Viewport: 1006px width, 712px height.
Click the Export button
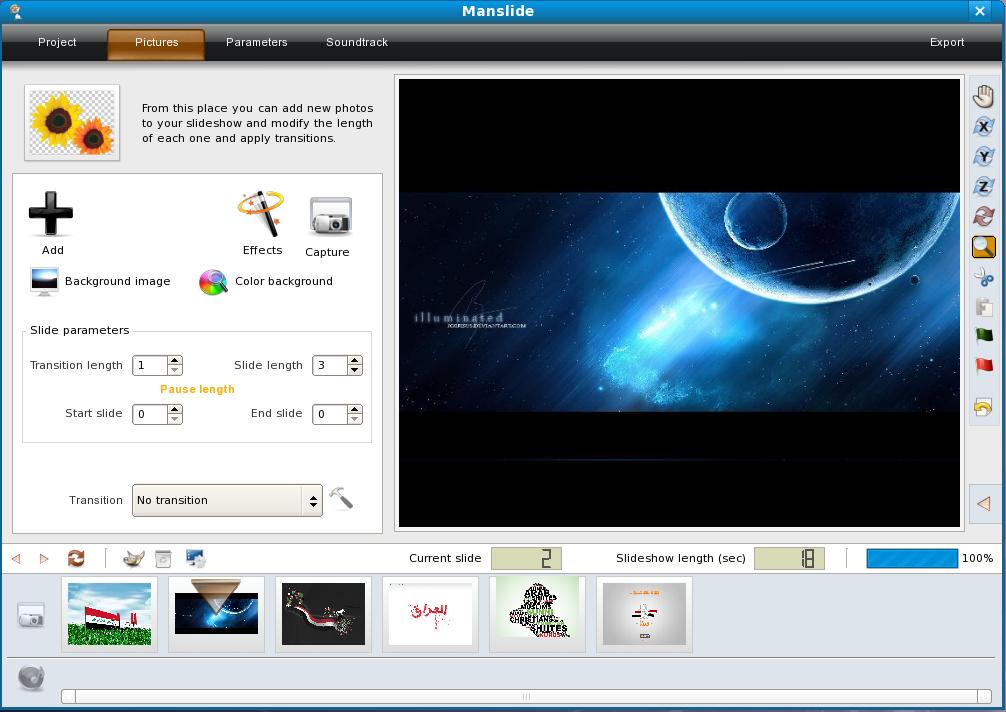coord(946,42)
